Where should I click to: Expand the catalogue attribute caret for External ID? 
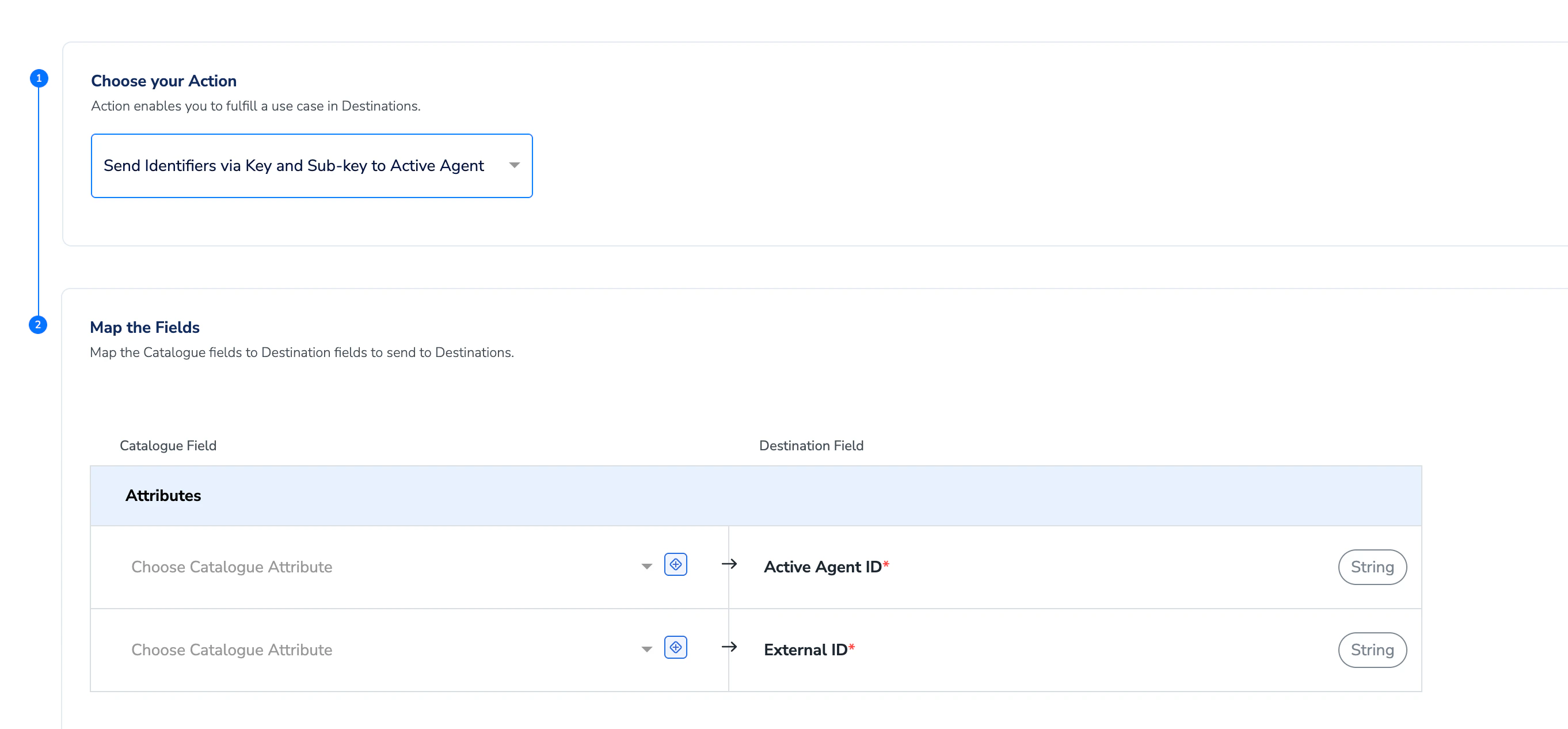click(646, 650)
